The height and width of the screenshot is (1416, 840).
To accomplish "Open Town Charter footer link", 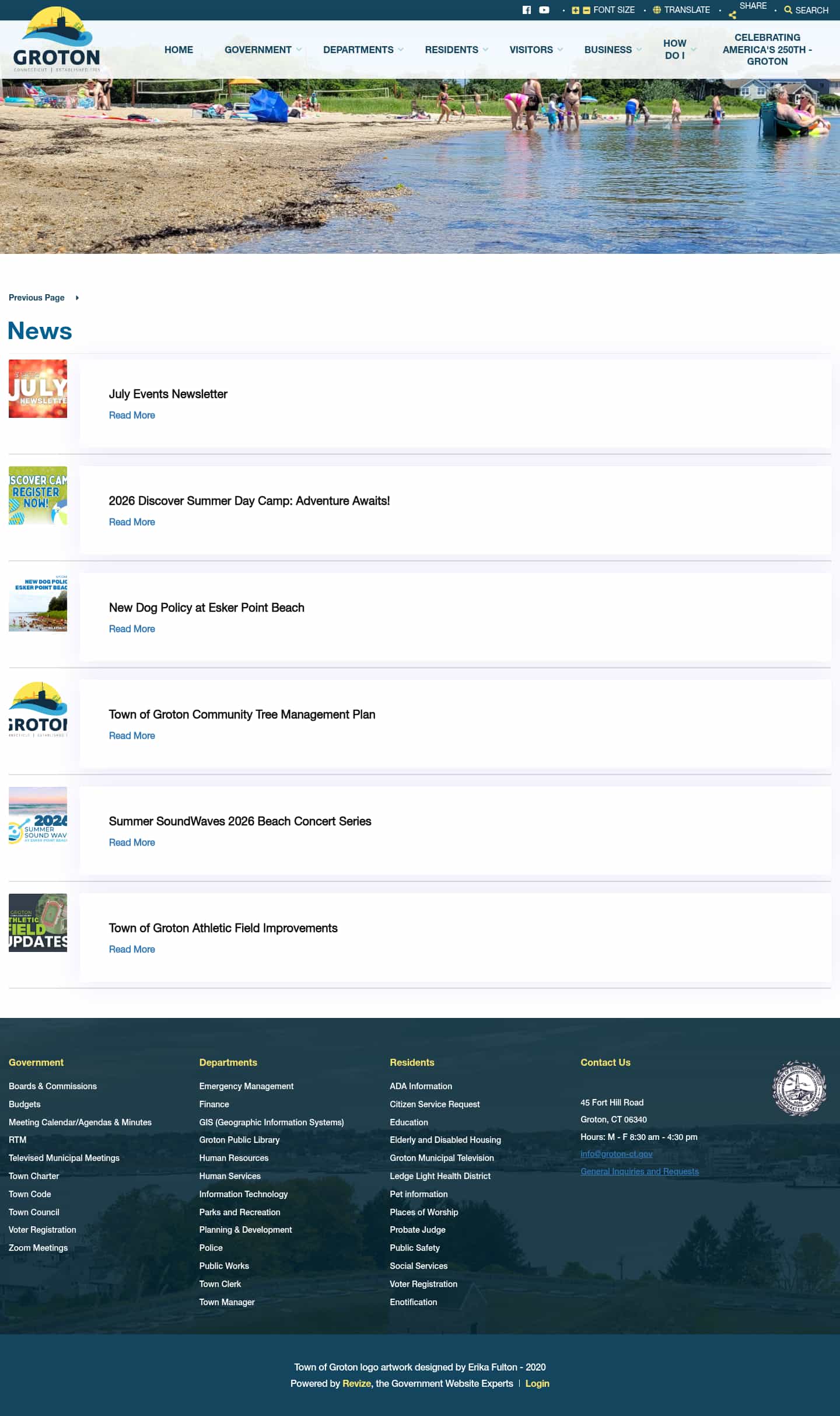I will coord(34,1176).
